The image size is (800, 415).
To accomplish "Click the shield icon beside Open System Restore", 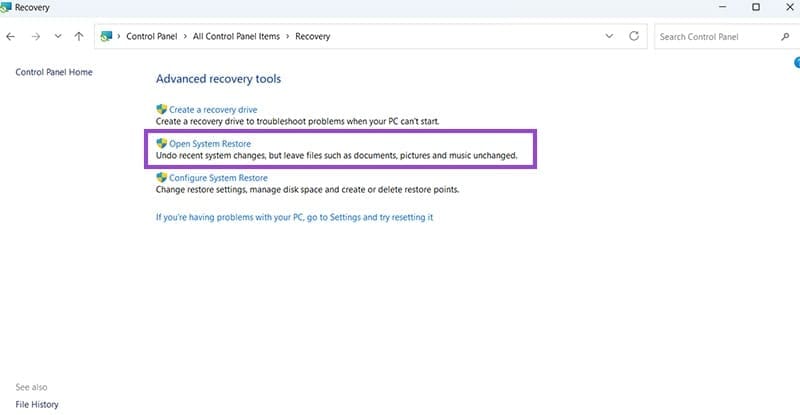I will (x=162, y=143).
